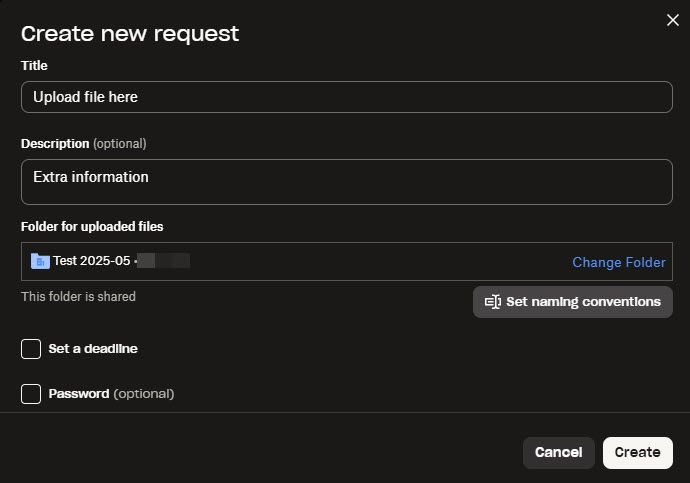Click the This folder is shared note
690x483 pixels.
point(78,296)
